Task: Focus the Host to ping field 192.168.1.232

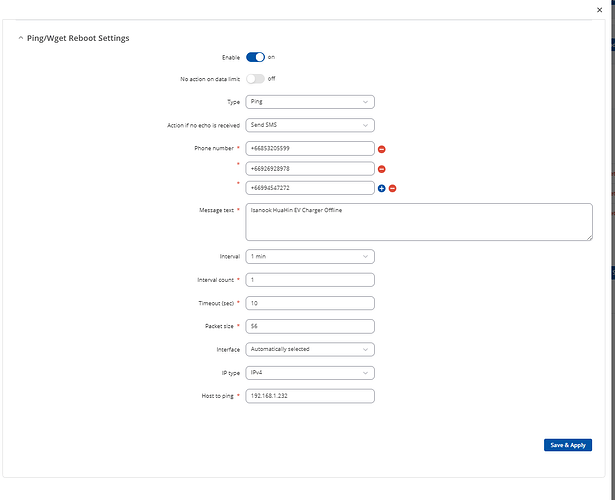Action: coord(310,396)
